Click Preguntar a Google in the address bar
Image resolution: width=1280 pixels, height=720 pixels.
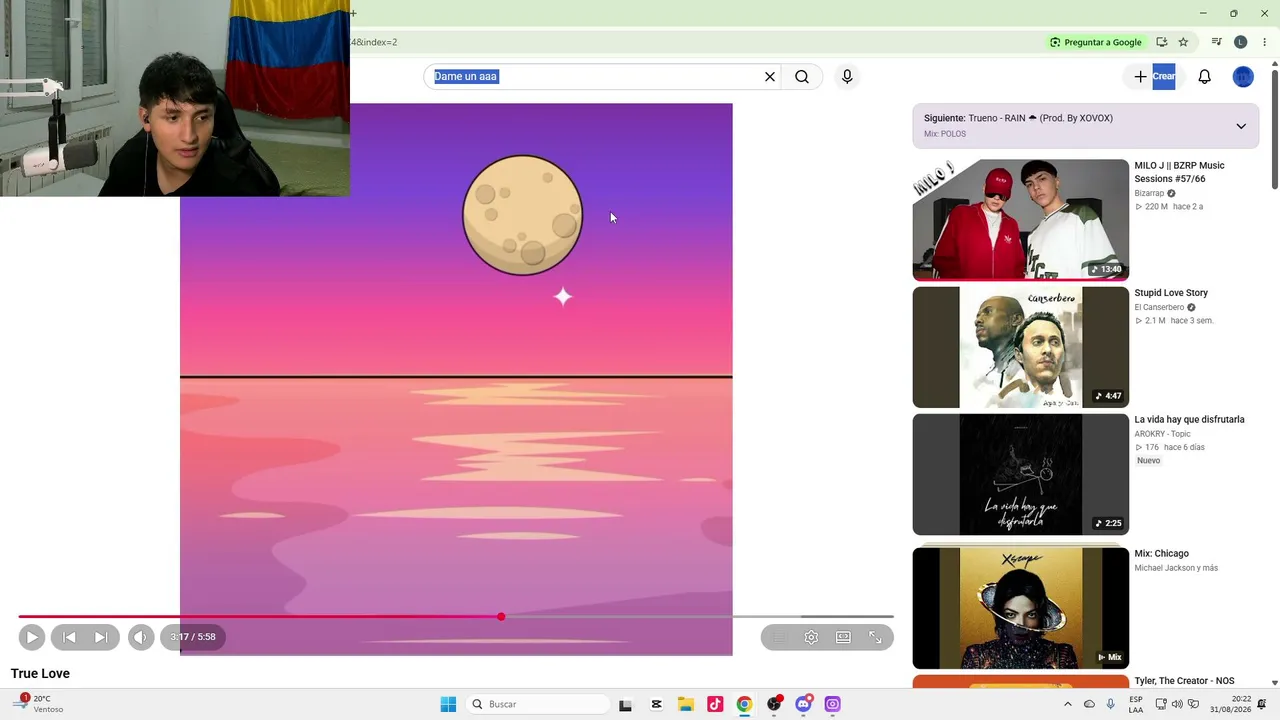(x=1095, y=42)
